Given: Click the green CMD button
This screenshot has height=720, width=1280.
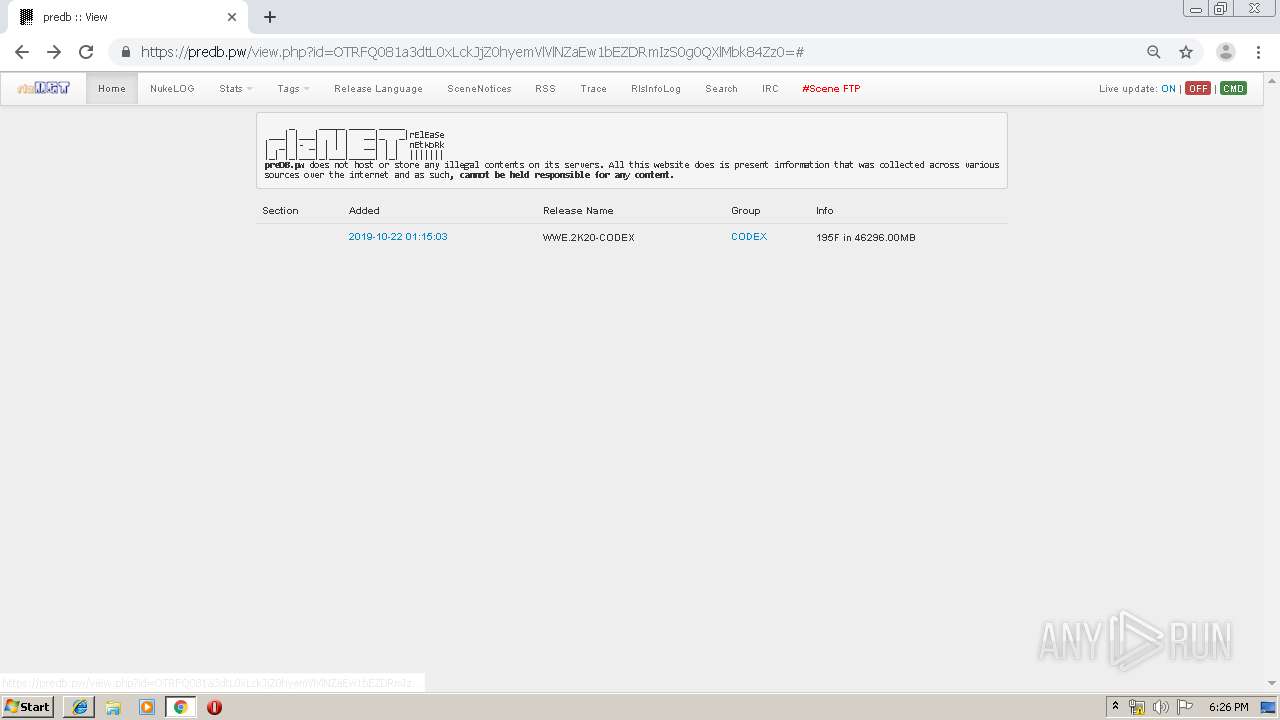Looking at the screenshot, I should pyautogui.click(x=1233, y=89).
